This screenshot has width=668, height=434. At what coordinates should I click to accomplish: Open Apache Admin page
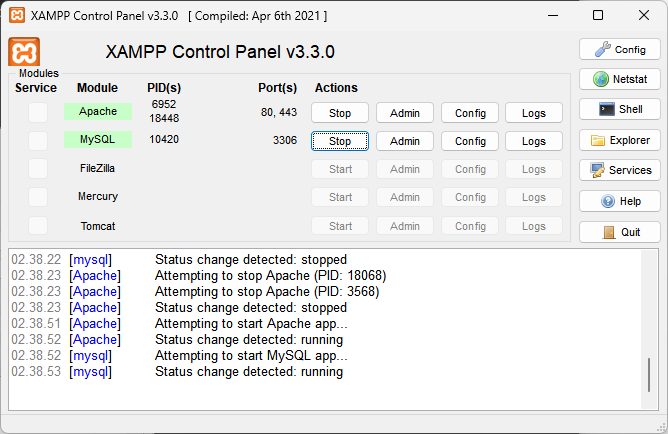click(405, 113)
